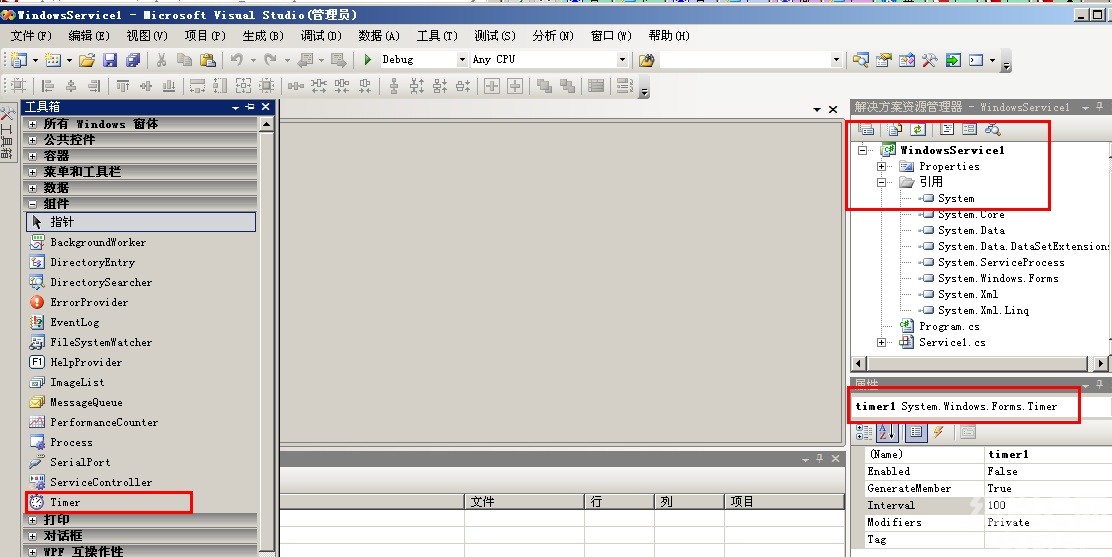Open the Any CPU platform dropdown
This screenshot has height=557, width=1112.
coord(623,60)
